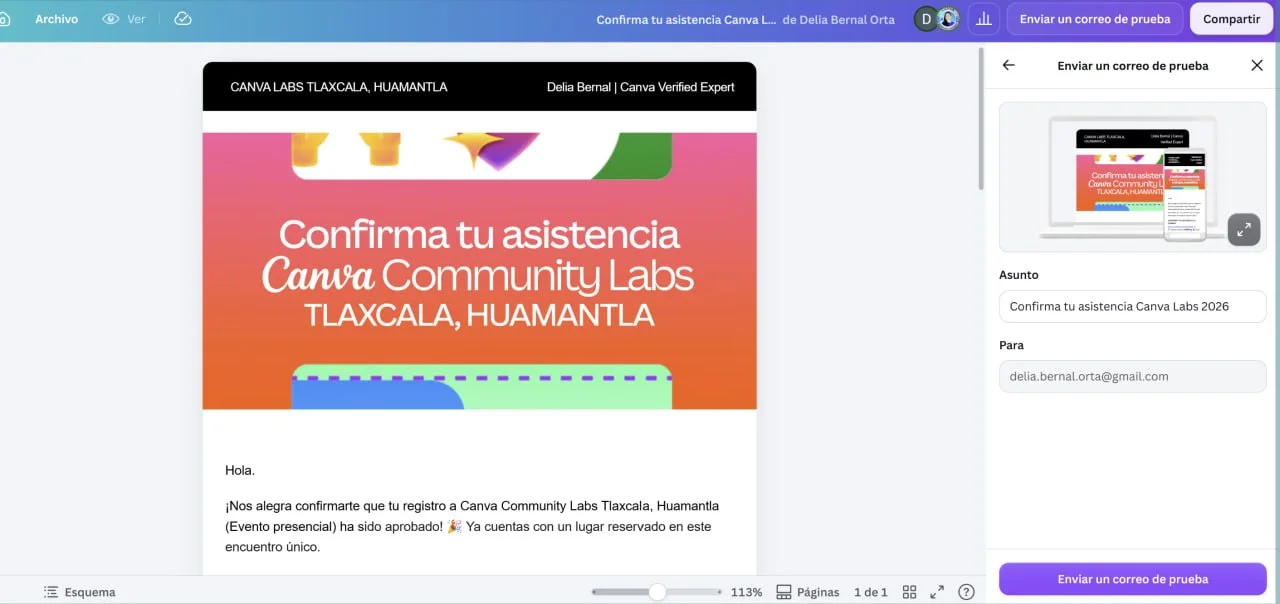Open the Esquema outline panel
The width and height of the screenshot is (1280, 604).
click(79, 592)
